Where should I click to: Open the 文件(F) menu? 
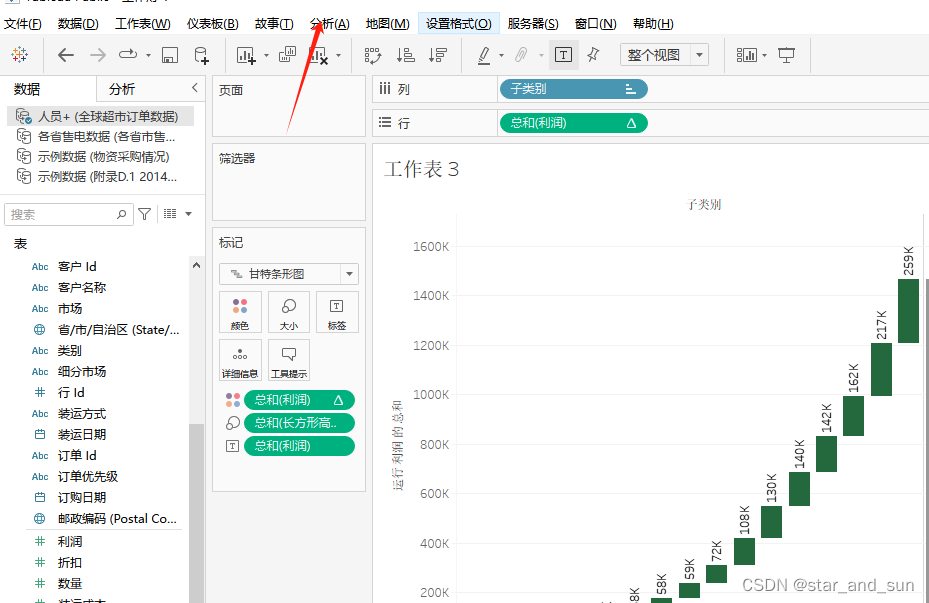pos(23,24)
